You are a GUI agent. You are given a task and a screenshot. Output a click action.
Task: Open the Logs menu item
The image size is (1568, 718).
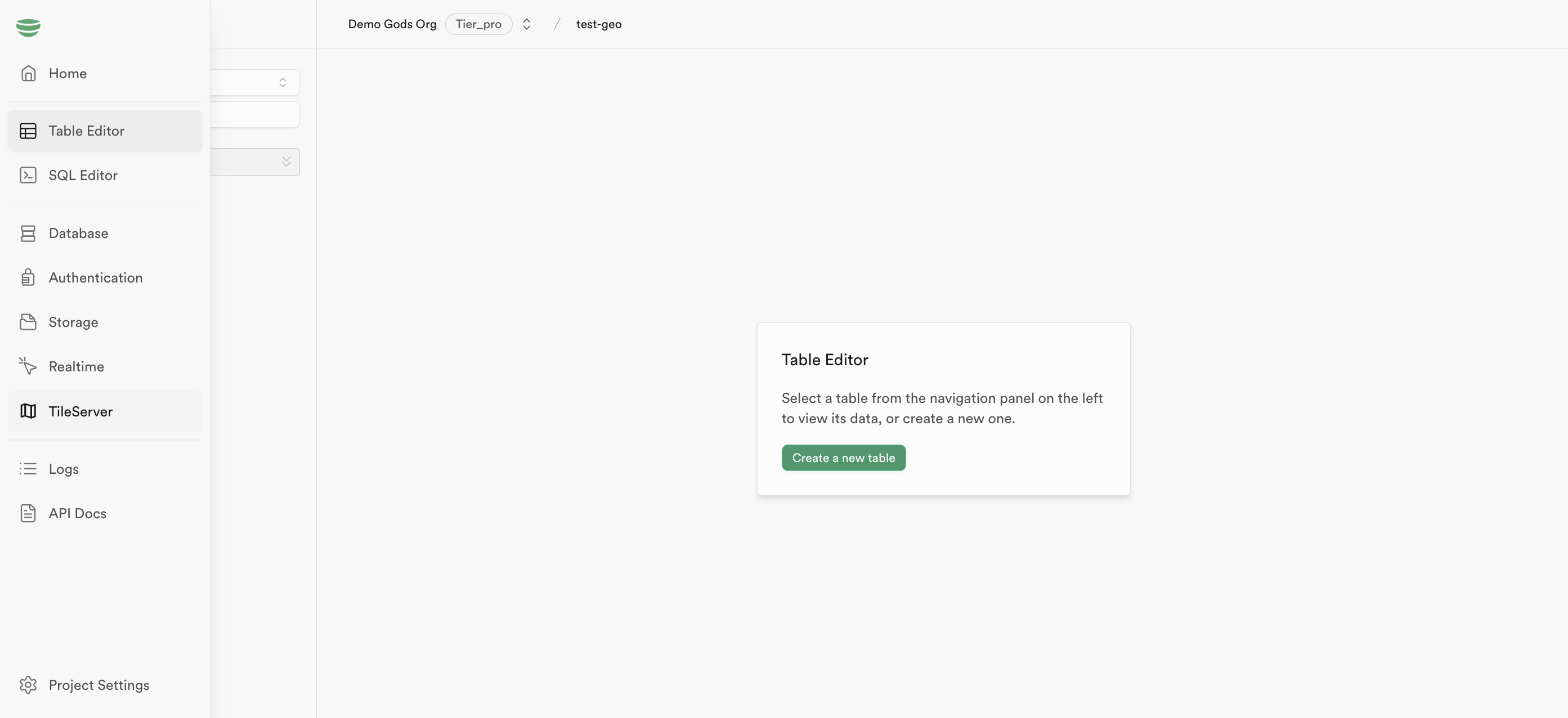[x=64, y=469]
